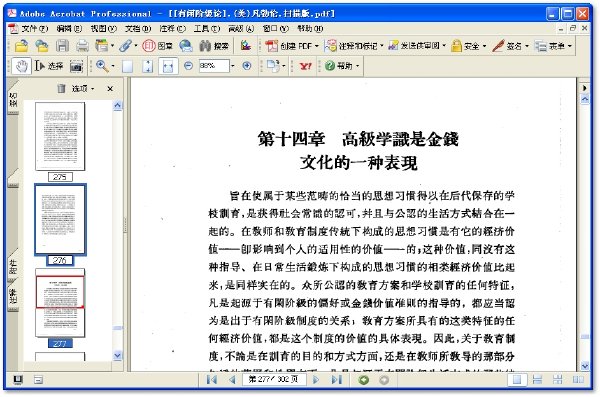Open the 选项 options dropdown in pages panel
Image resolution: width=600 pixels, height=397 pixels.
(83, 88)
